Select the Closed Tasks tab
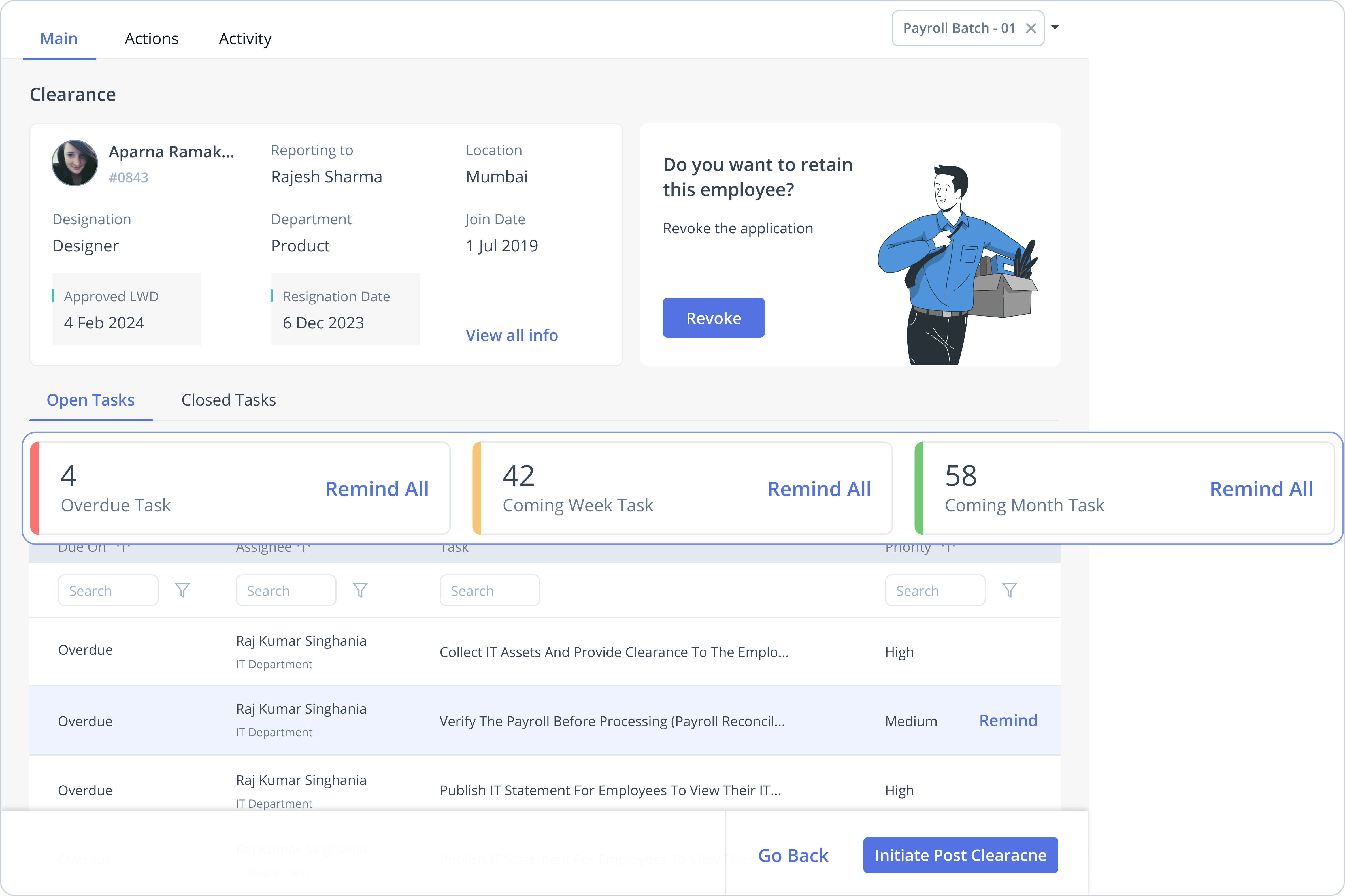 click(229, 400)
